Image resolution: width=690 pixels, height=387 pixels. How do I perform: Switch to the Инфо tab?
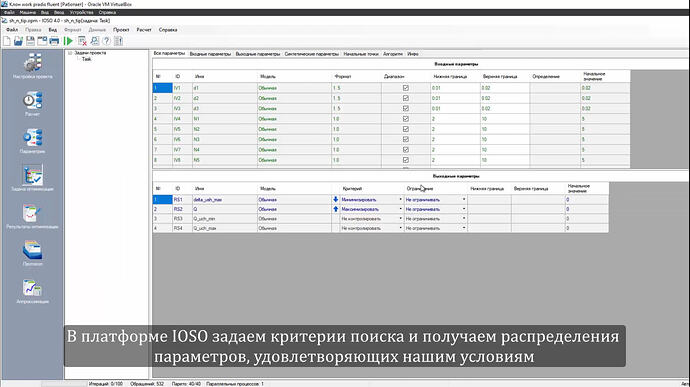413,54
